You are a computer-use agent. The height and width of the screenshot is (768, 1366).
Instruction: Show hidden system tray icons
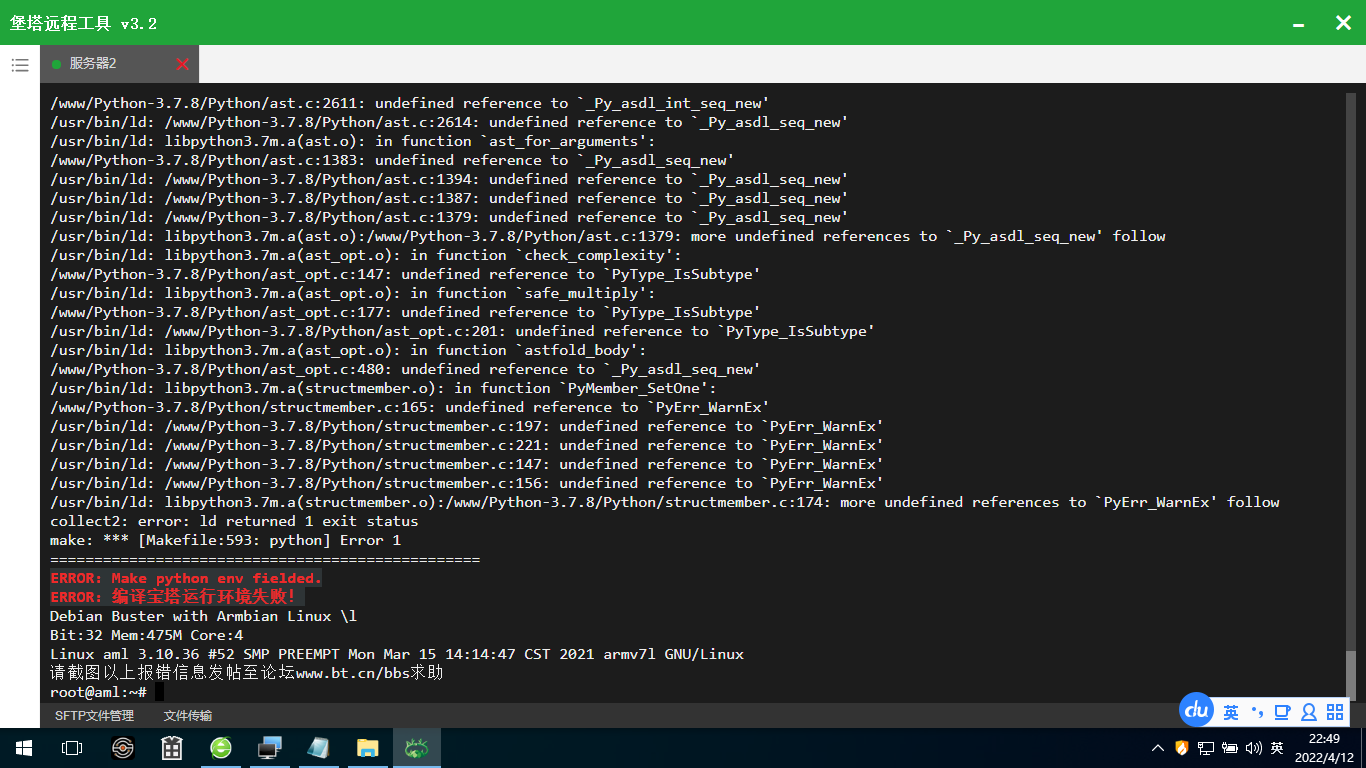pos(1158,748)
